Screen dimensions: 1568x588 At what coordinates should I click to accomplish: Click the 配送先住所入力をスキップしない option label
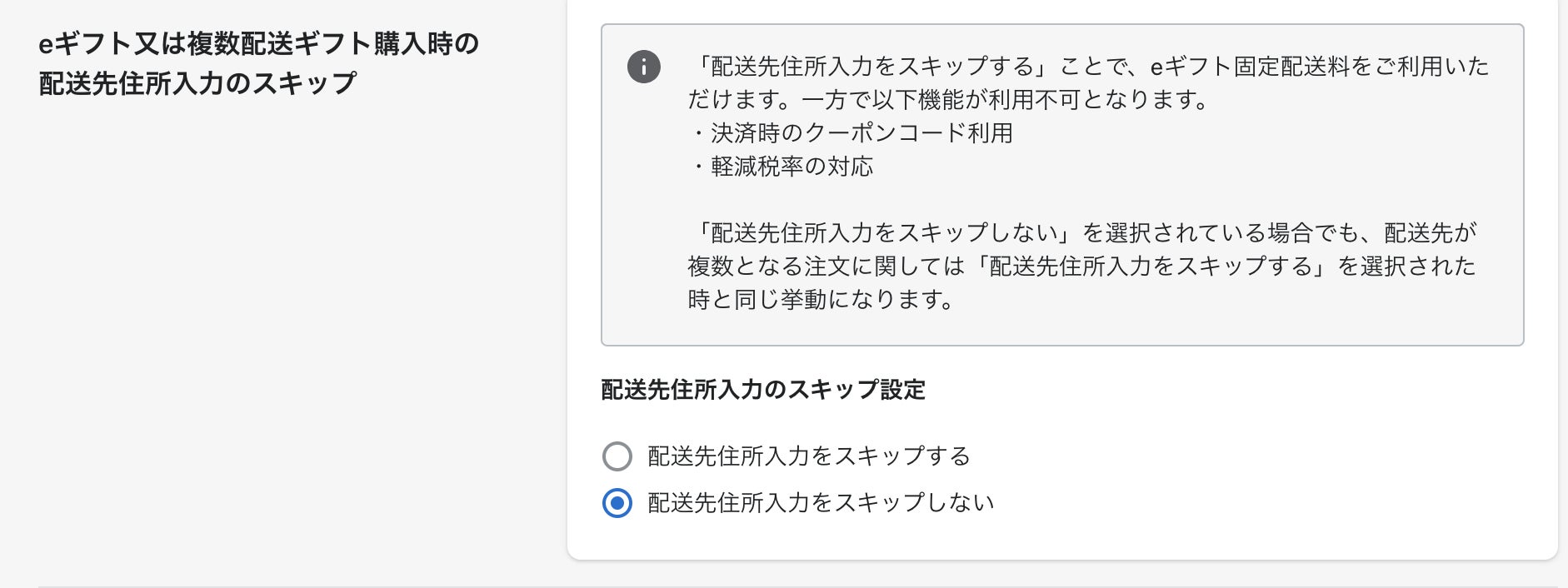(x=821, y=503)
